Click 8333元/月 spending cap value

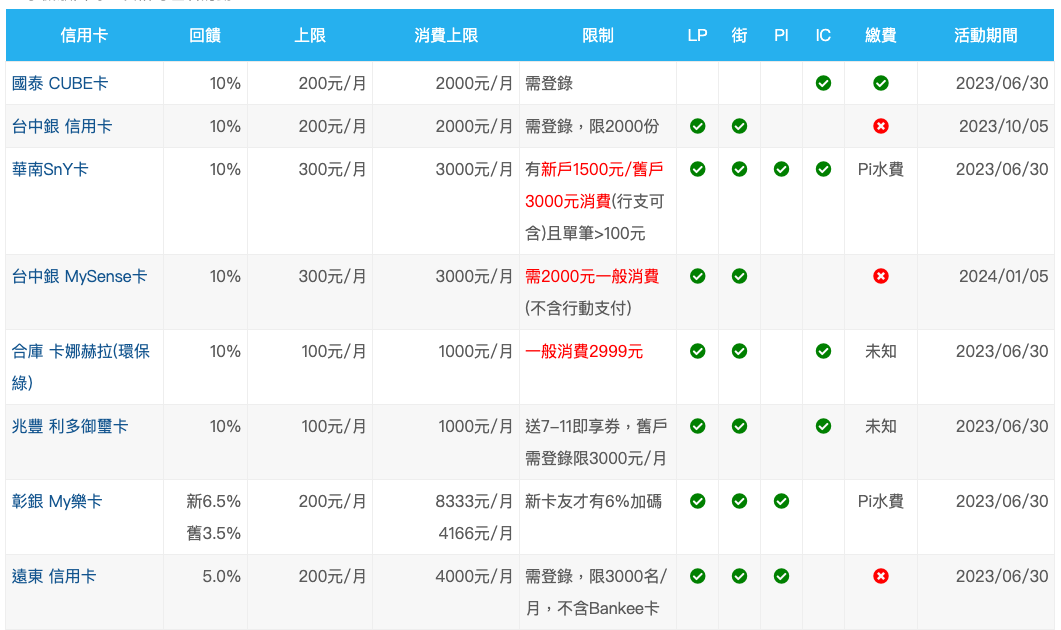click(x=474, y=501)
